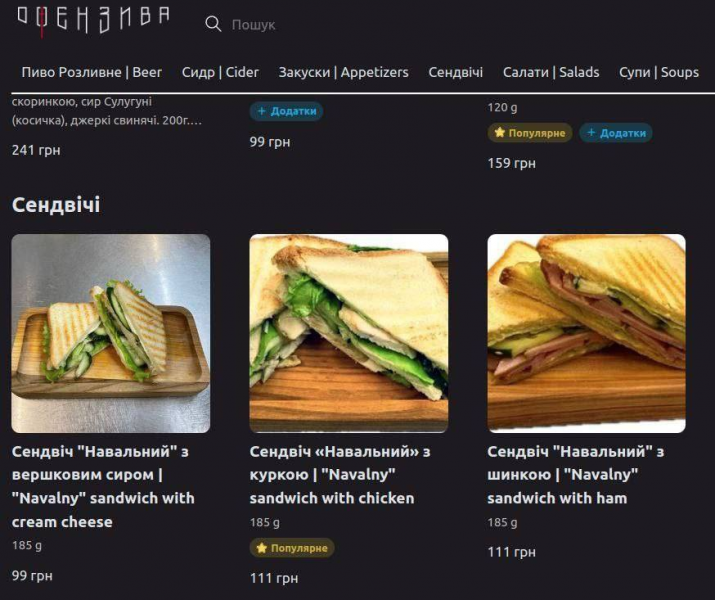This screenshot has width=715, height=600.
Task: Switch to the Сидр | Cider tab
Action: 220,72
